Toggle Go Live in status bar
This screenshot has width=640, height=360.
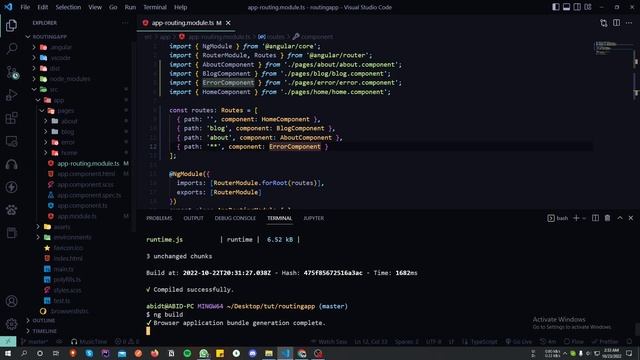pyautogui.click(x=518, y=342)
